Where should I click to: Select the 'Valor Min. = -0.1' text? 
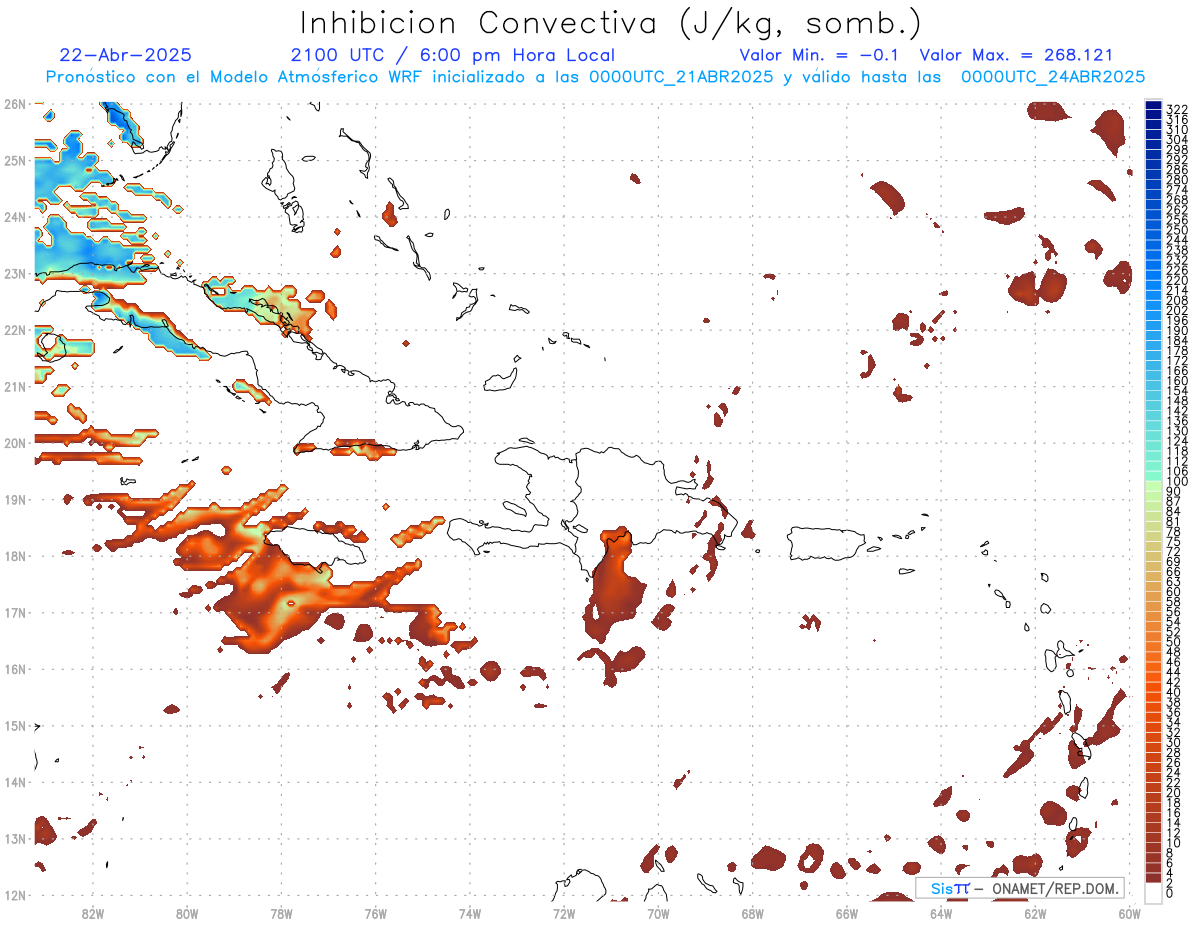(x=818, y=55)
